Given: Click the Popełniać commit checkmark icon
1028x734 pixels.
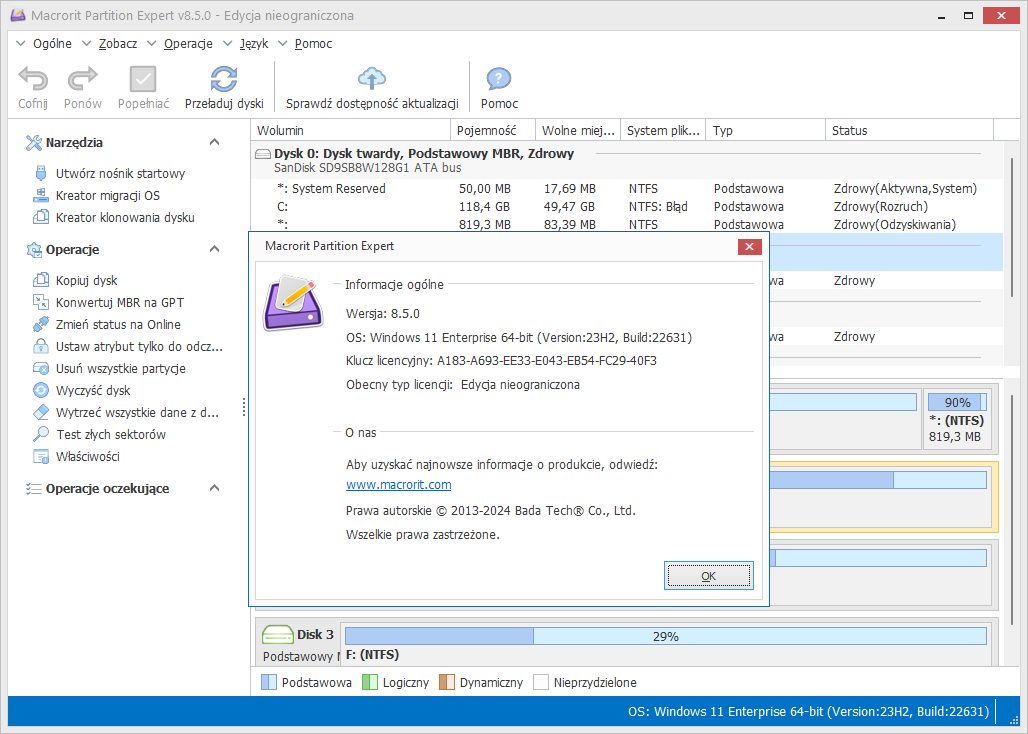Looking at the screenshot, I should click(x=143, y=79).
